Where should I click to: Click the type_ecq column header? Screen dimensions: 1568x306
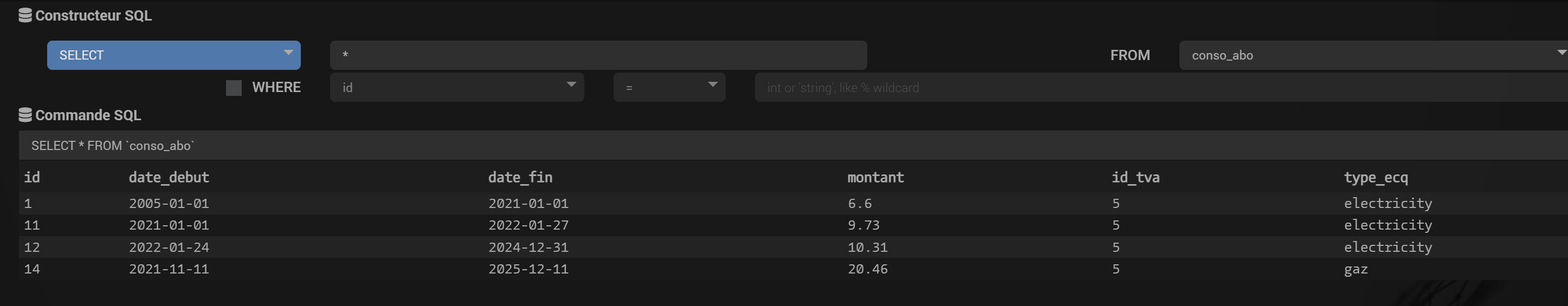pos(1376,177)
